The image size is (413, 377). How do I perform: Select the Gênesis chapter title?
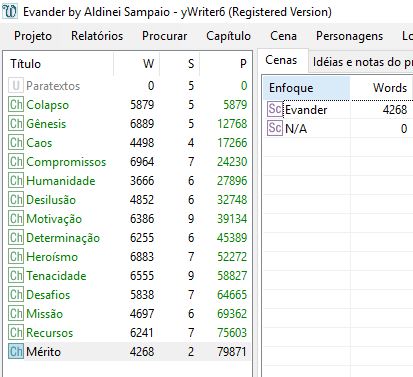pyautogui.click(x=46, y=124)
